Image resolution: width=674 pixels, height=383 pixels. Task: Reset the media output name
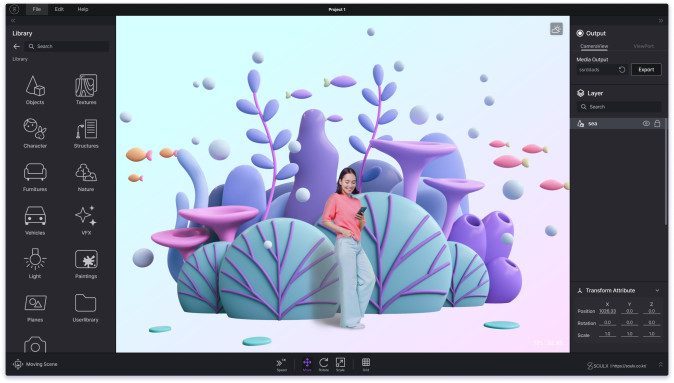click(x=622, y=70)
